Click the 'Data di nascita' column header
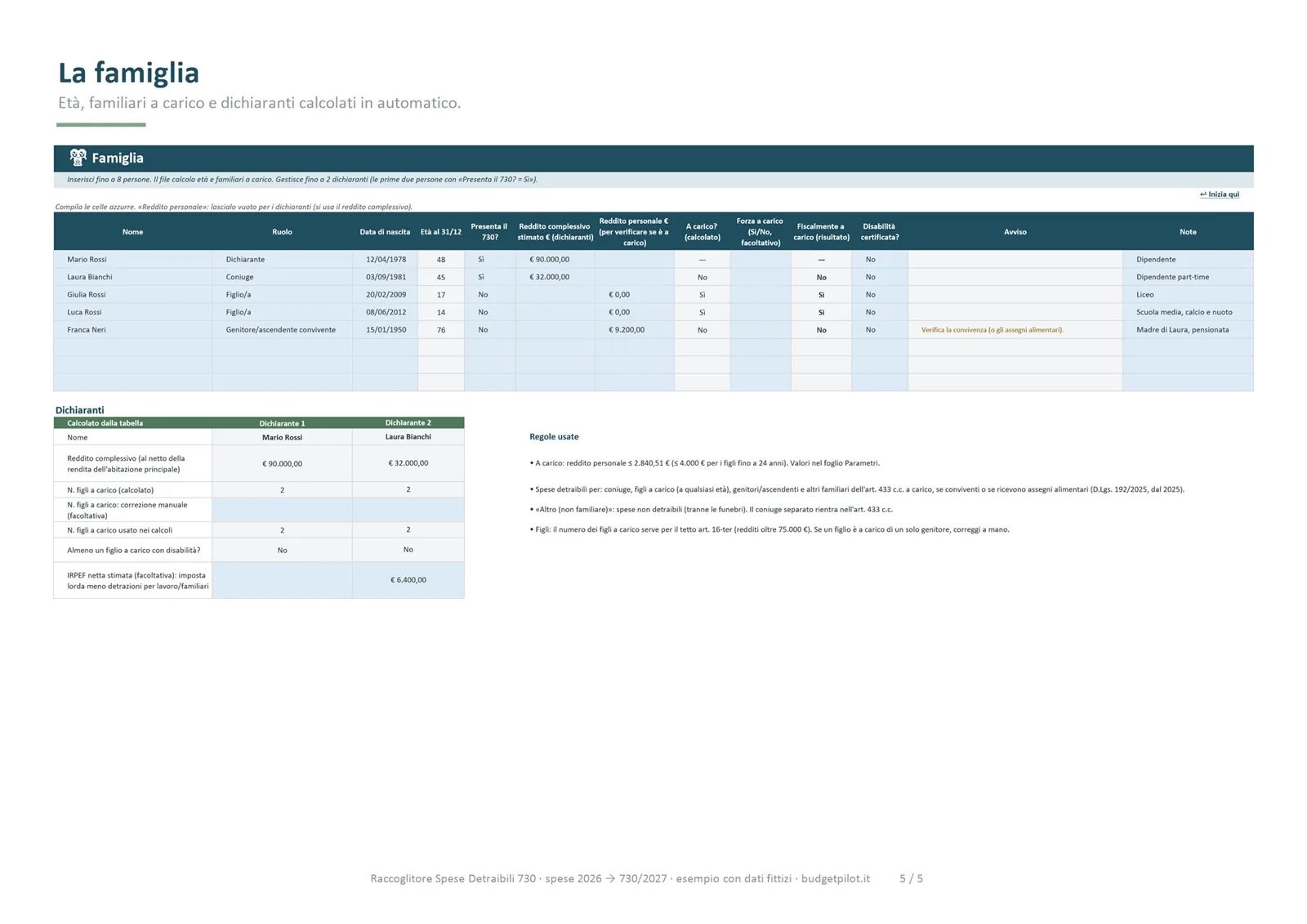This screenshot has width=1307, height=924. pos(386,232)
